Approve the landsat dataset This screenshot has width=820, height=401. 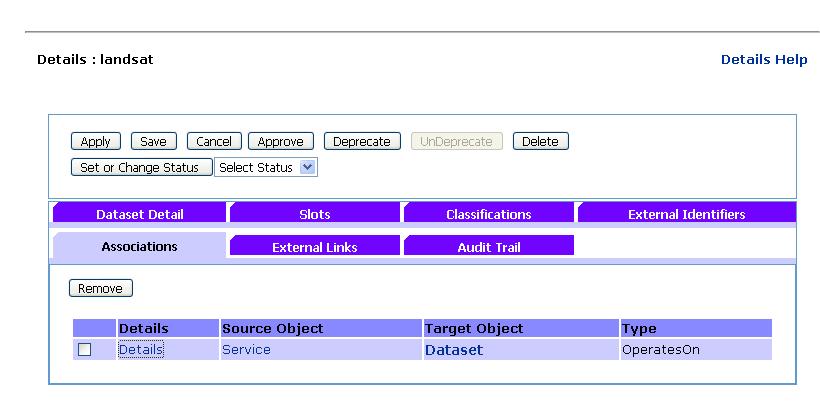[x=280, y=142]
